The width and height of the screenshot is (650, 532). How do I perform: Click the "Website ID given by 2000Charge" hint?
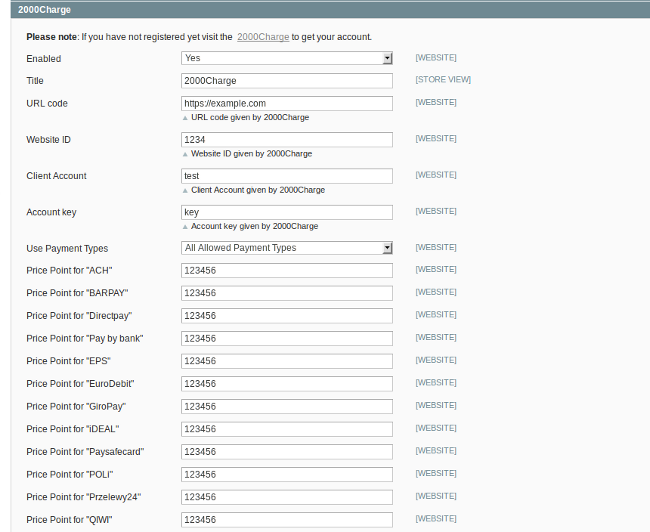point(251,154)
